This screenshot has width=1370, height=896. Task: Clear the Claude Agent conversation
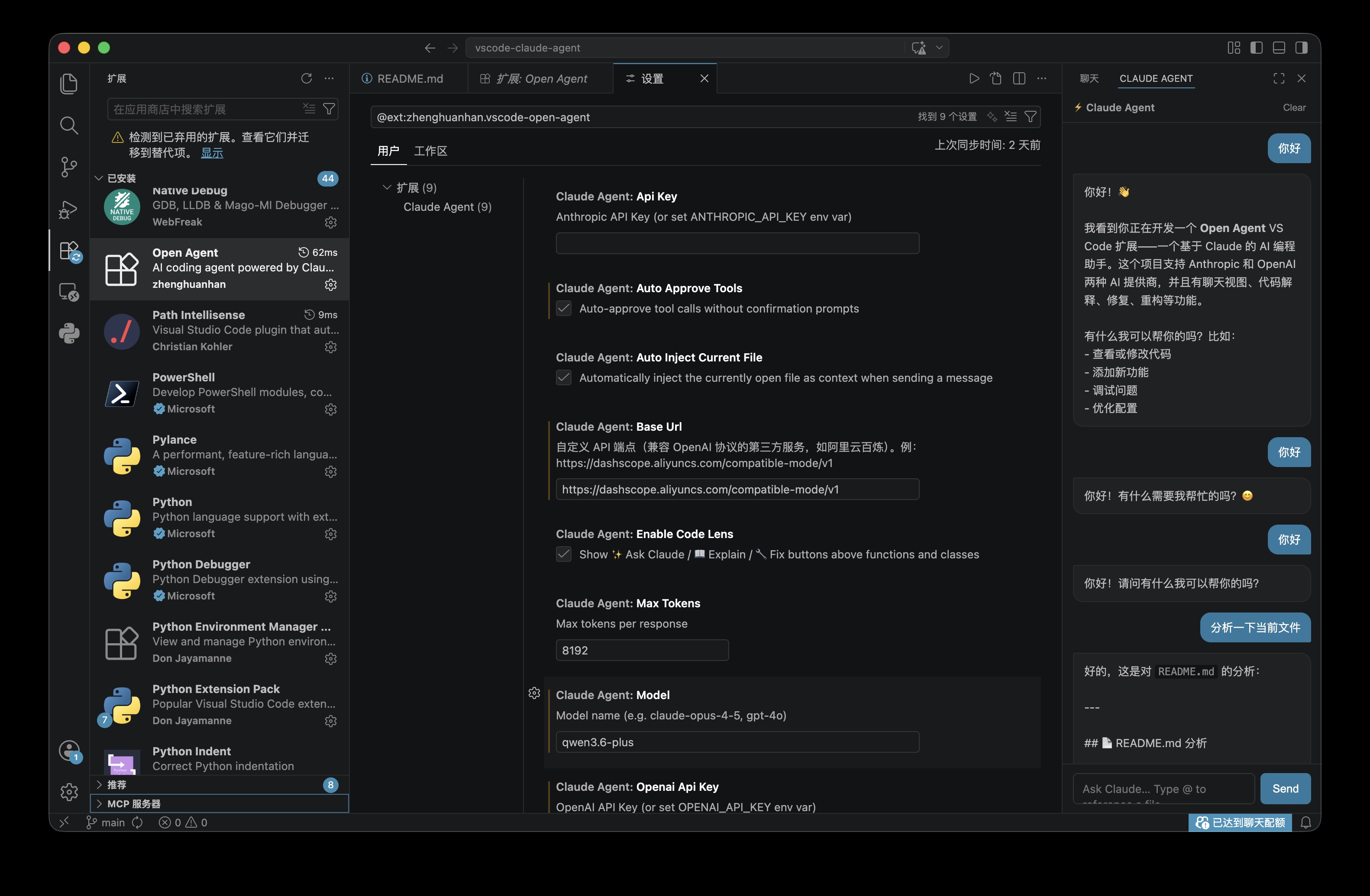1294,108
